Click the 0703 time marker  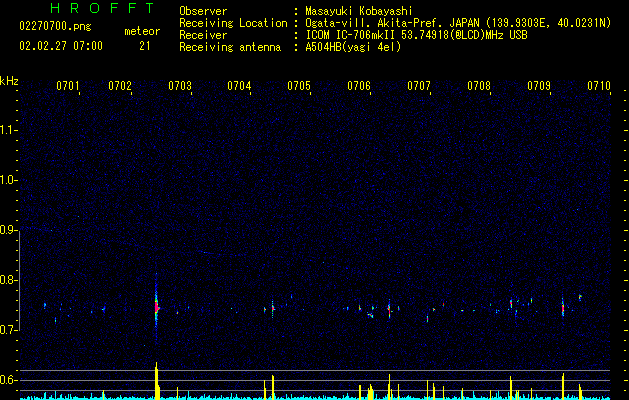tap(180, 85)
